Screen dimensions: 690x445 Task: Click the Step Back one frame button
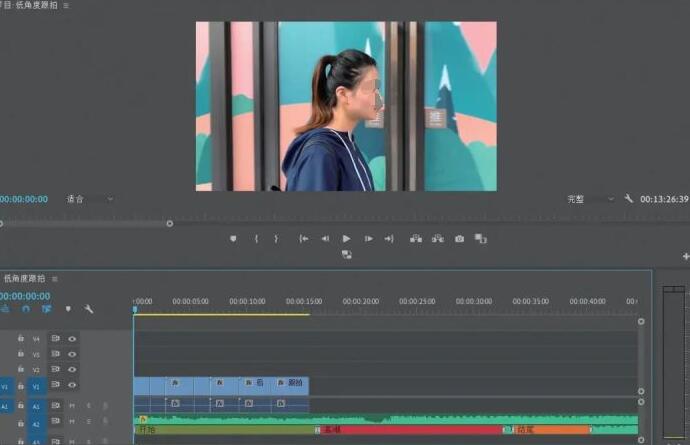(325, 239)
